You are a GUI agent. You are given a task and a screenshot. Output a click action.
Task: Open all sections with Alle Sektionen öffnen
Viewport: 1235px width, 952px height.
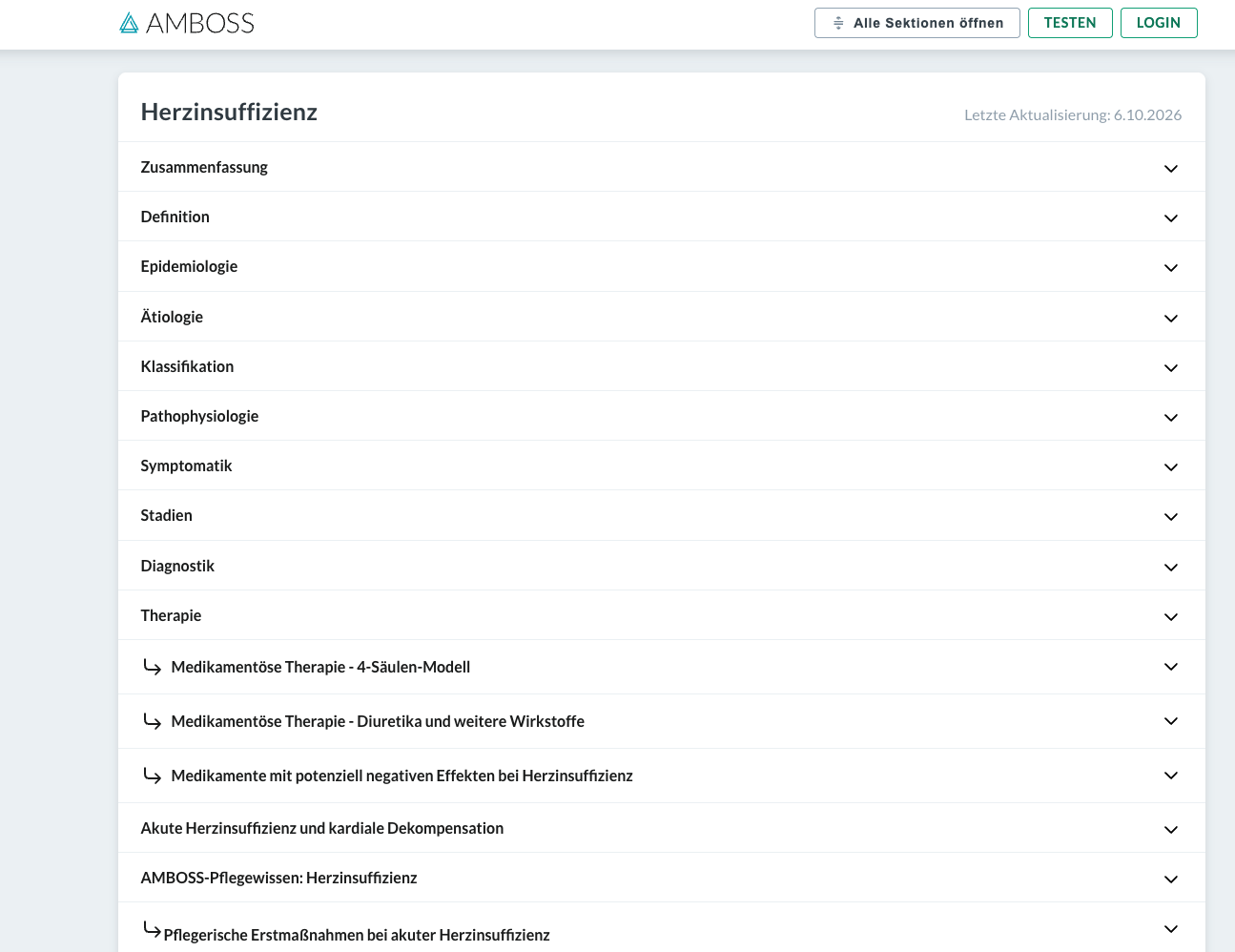tap(917, 23)
